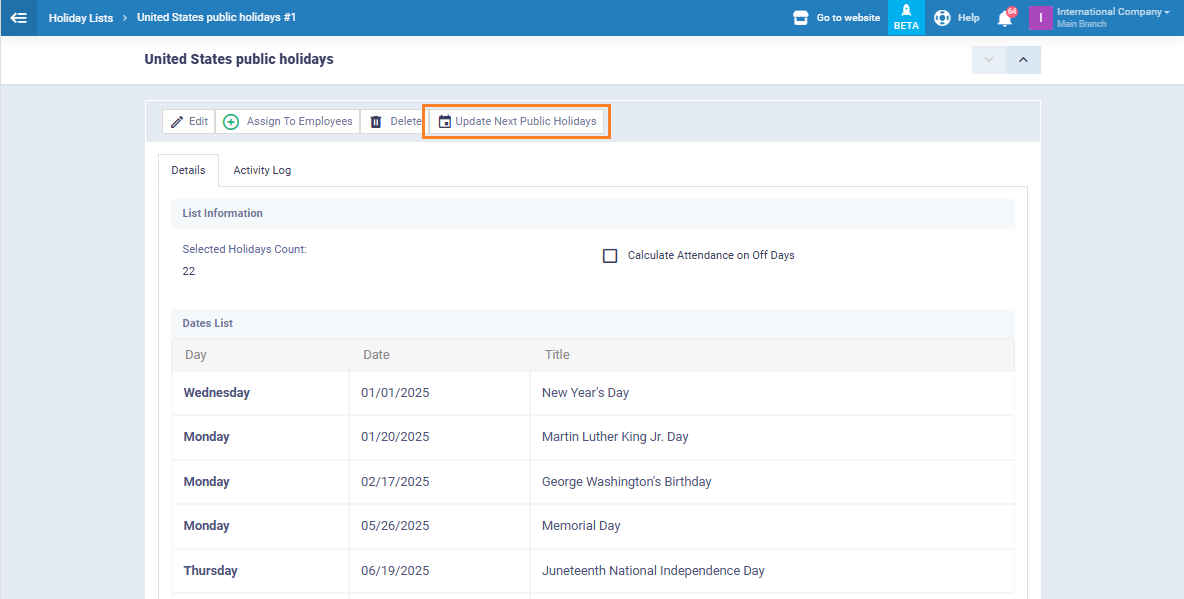Open the notifications bell
1184x599 pixels.
[1005, 18]
